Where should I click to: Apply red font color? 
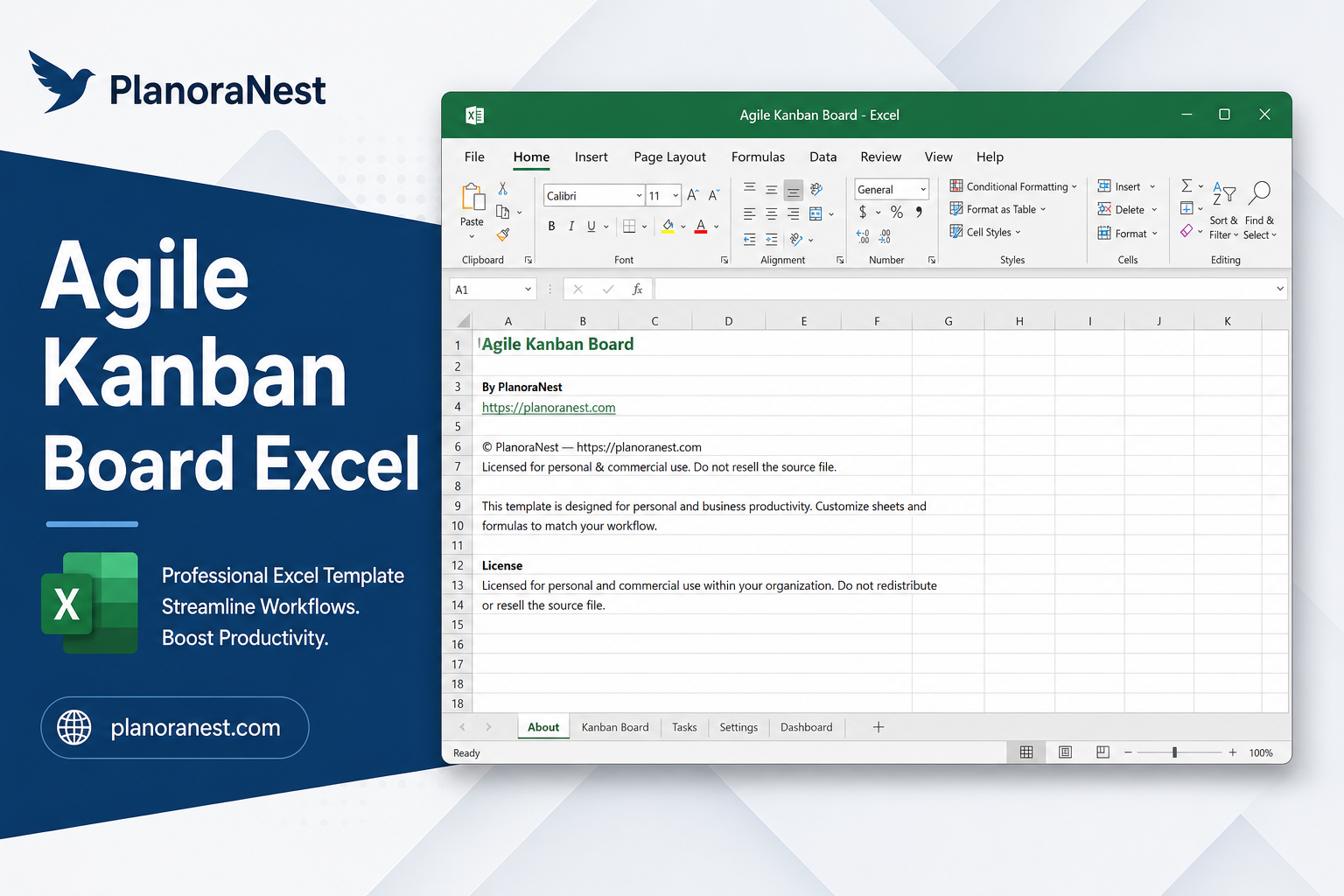coord(701,227)
